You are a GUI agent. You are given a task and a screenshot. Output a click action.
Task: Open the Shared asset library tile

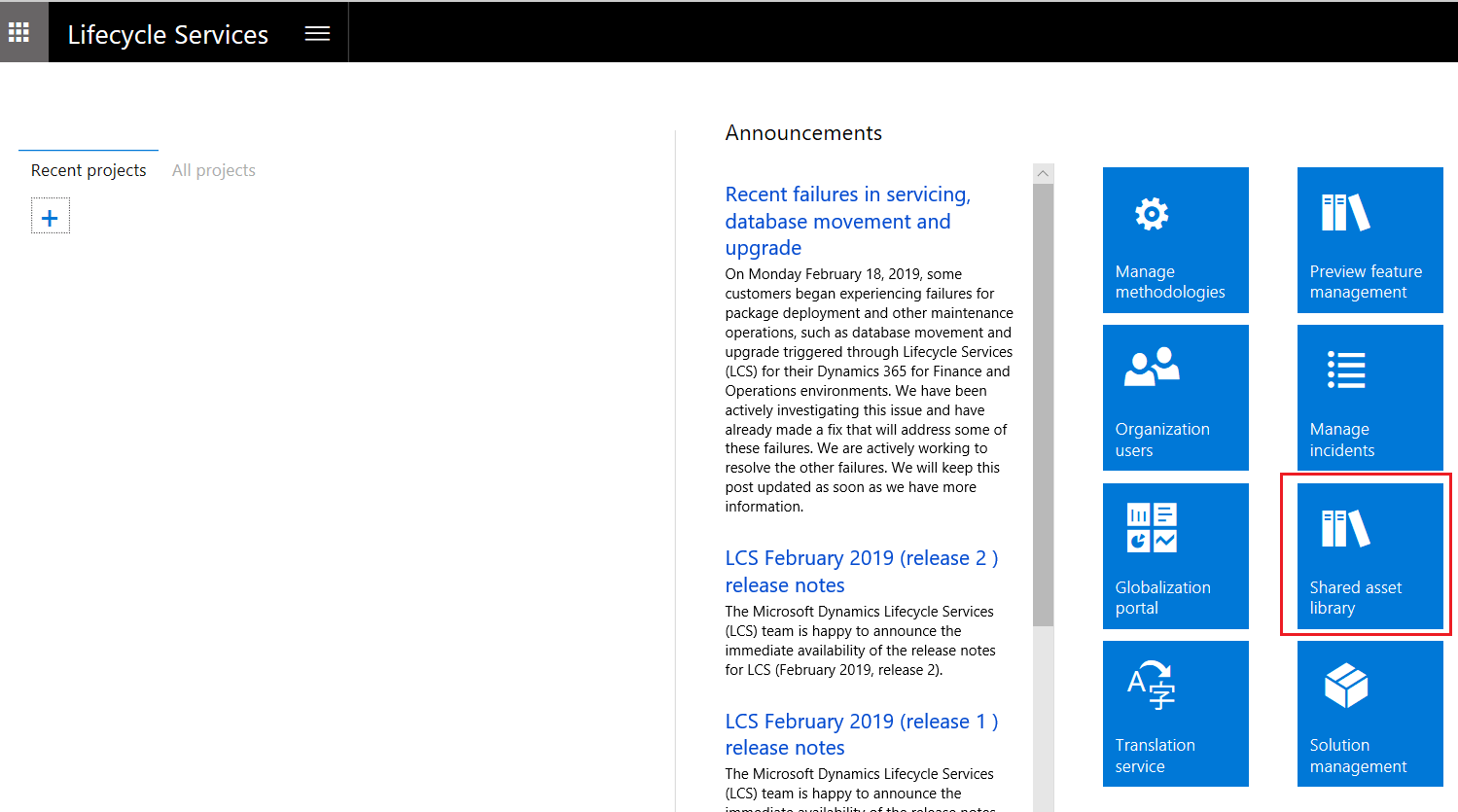tap(1369, 556)
